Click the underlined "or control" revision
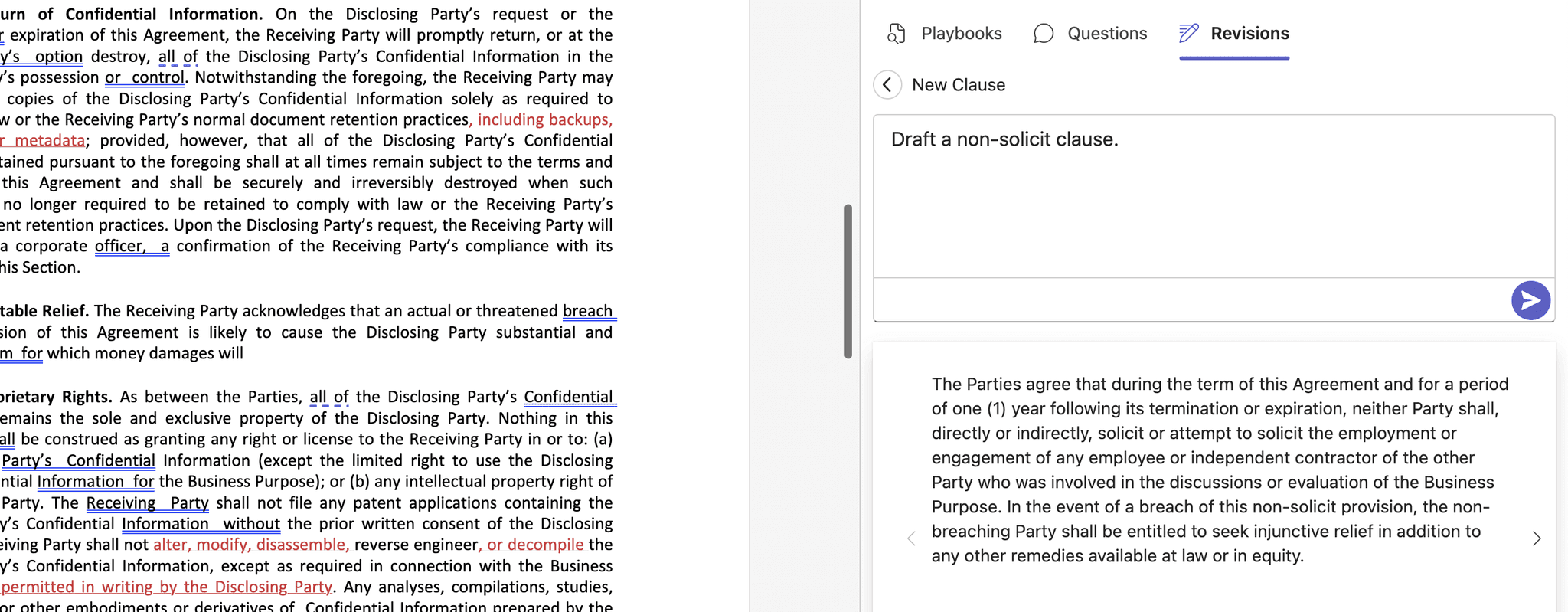 (x=145, y=77)
